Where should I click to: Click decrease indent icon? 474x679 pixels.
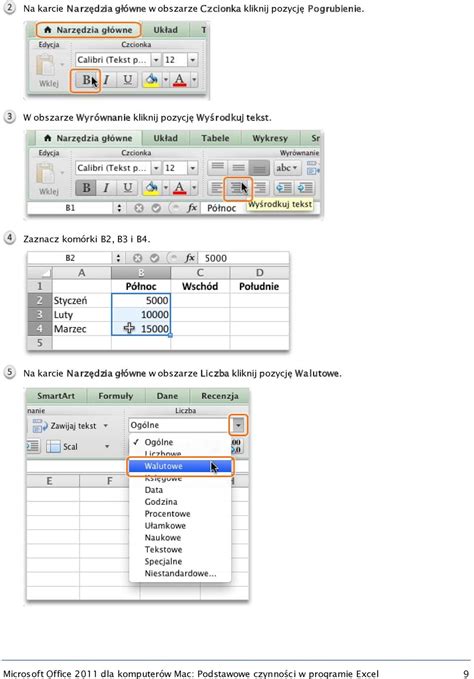pyautogui.click(x=284, y=188)
